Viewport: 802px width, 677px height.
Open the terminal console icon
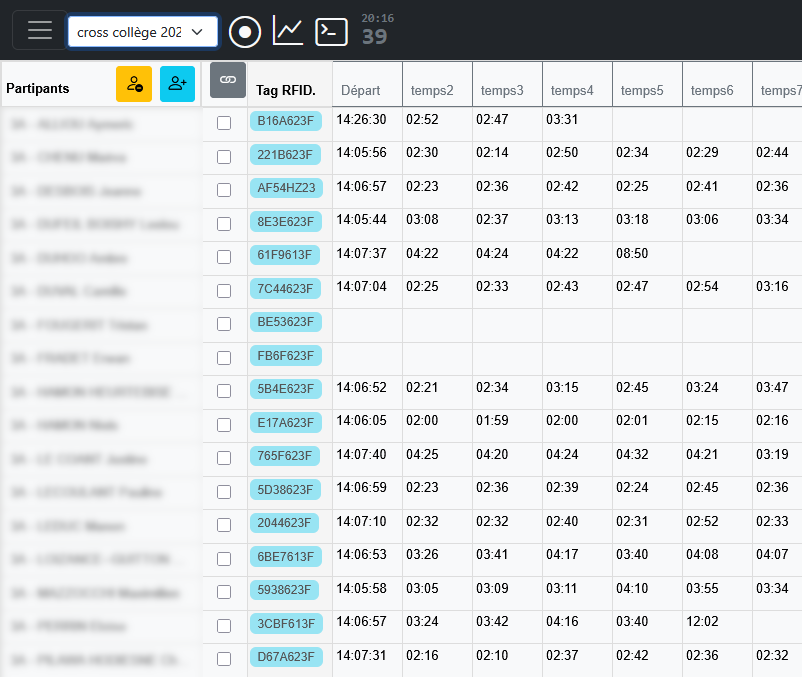click(x=331, y=32)
